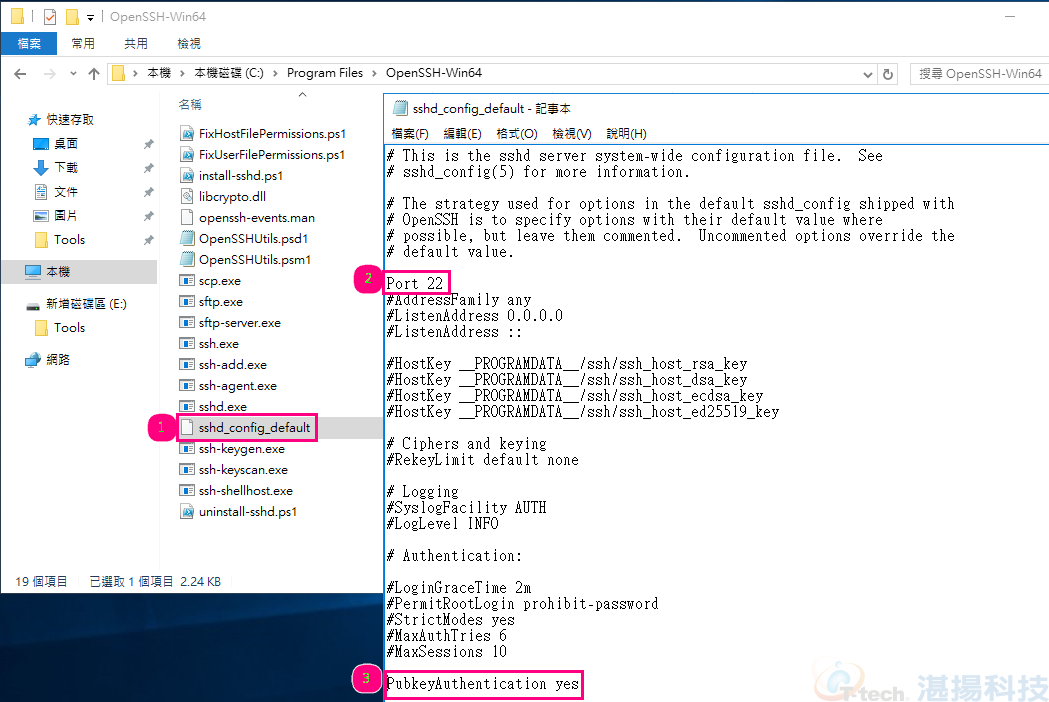1049x702 pixels.
Task: Open 文件 in quick access
Action: (66, 192)
